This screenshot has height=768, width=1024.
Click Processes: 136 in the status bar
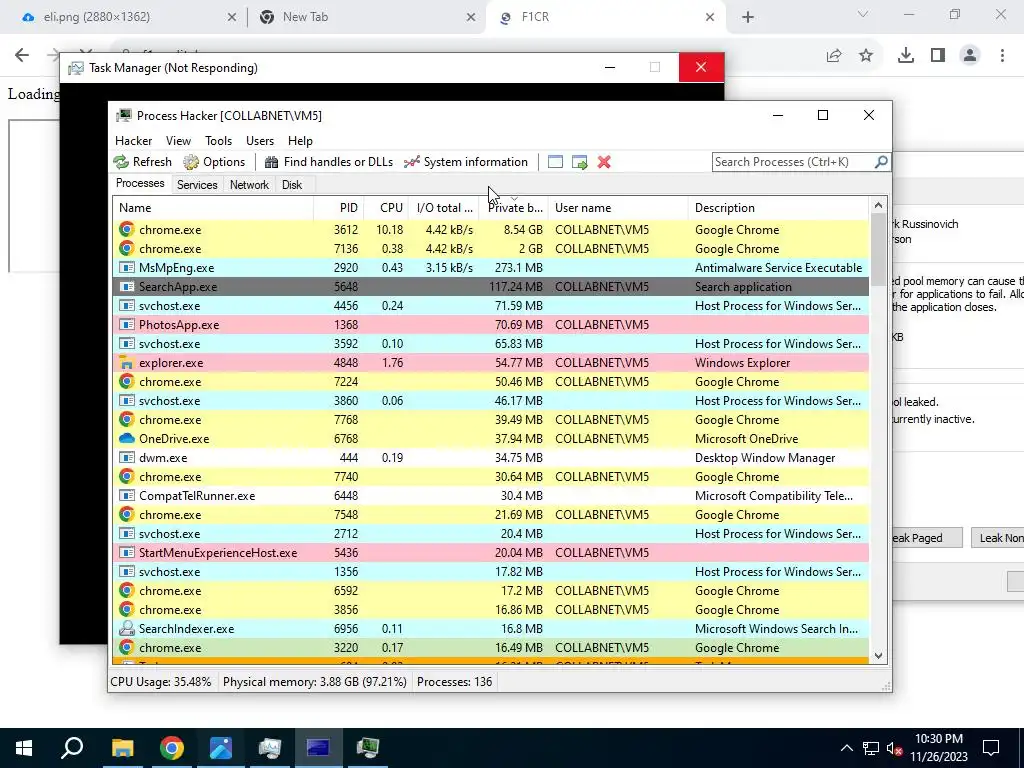pos(455,682)
